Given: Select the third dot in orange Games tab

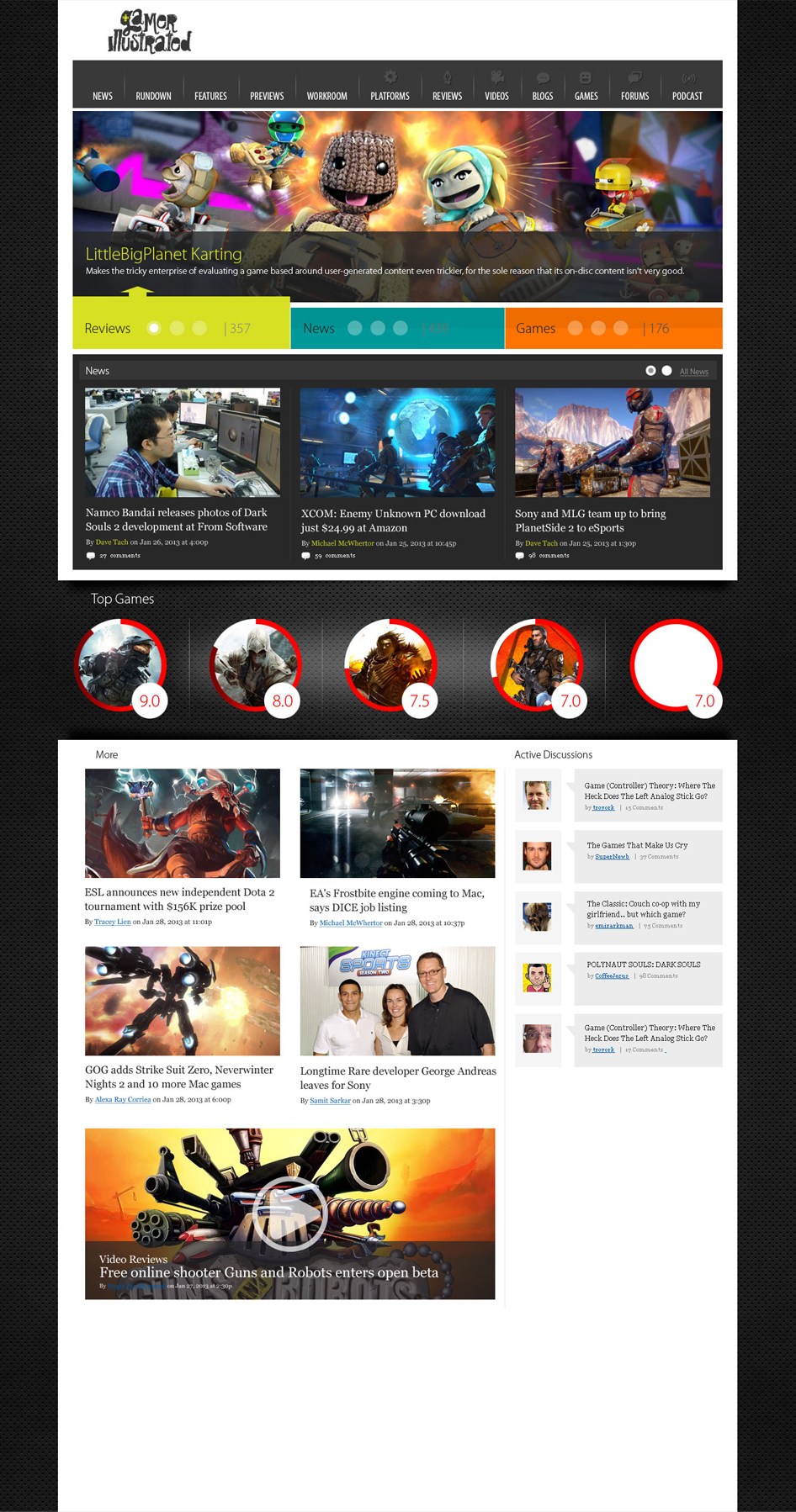Looking at the screenshot, I should click(621, 328).
